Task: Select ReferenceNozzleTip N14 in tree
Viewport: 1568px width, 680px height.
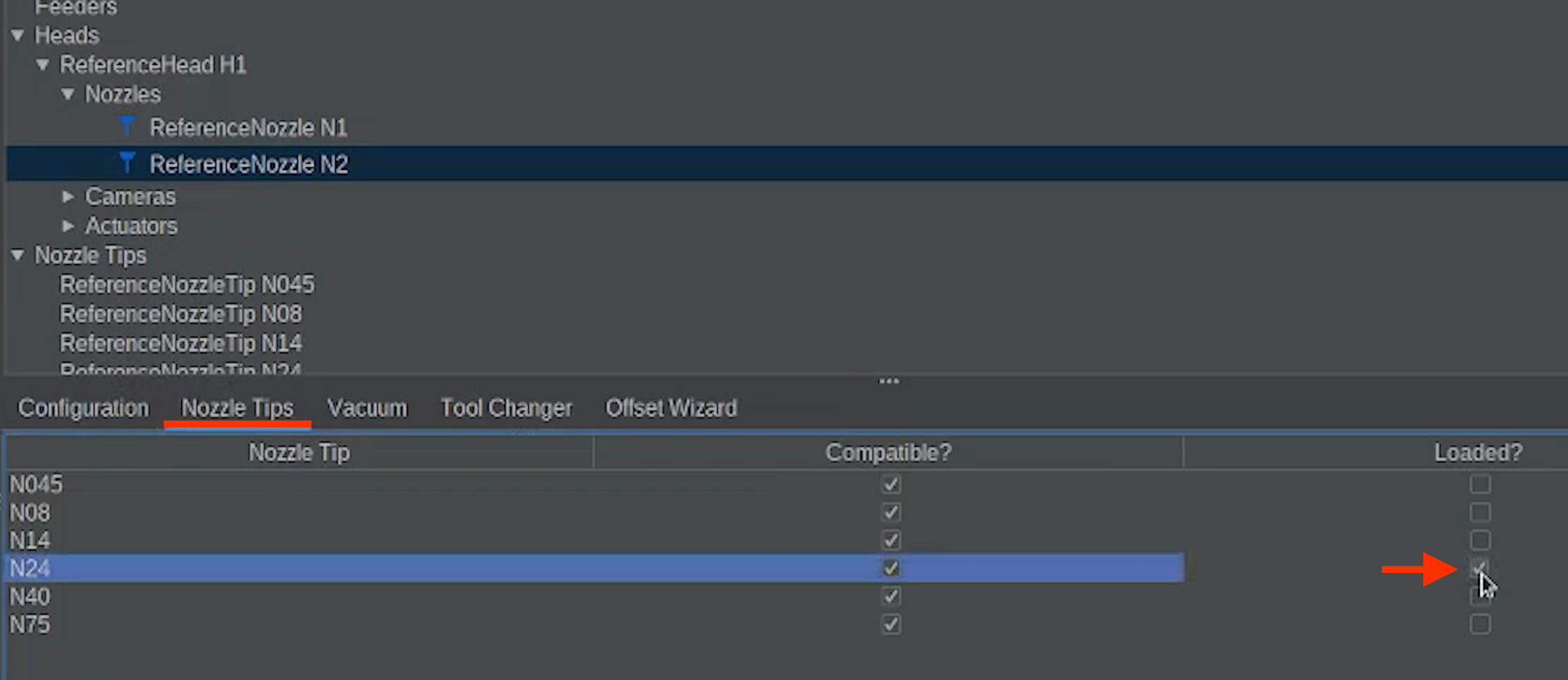Action: coord(181,343)
